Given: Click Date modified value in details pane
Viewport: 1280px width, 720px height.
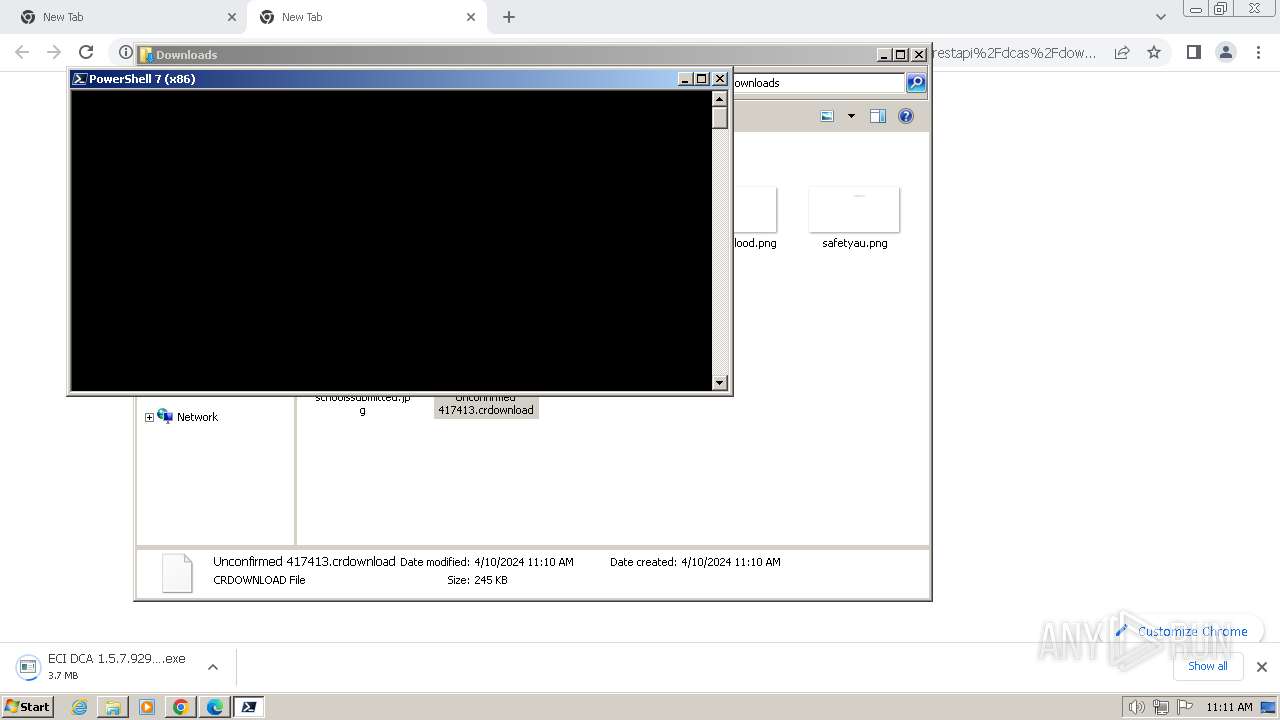Looking at the screenshot, I should click(x=524, y=562).
